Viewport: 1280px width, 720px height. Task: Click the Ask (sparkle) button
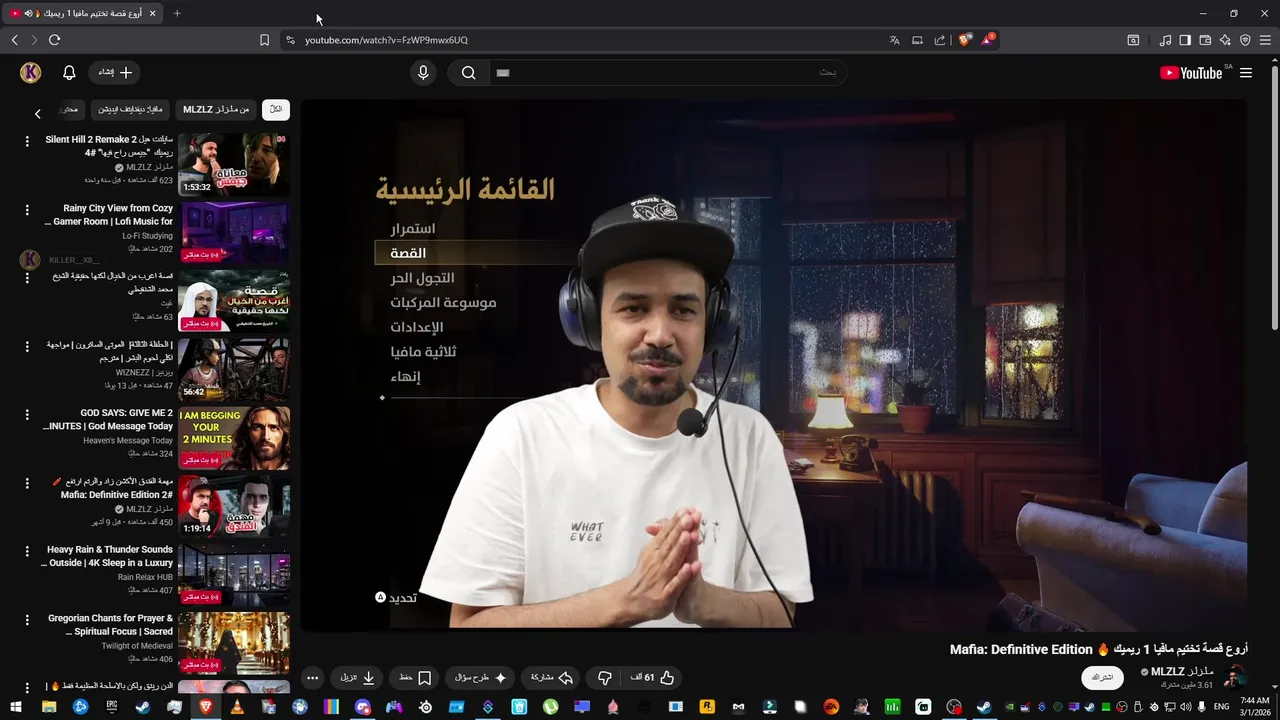[481, 677]
